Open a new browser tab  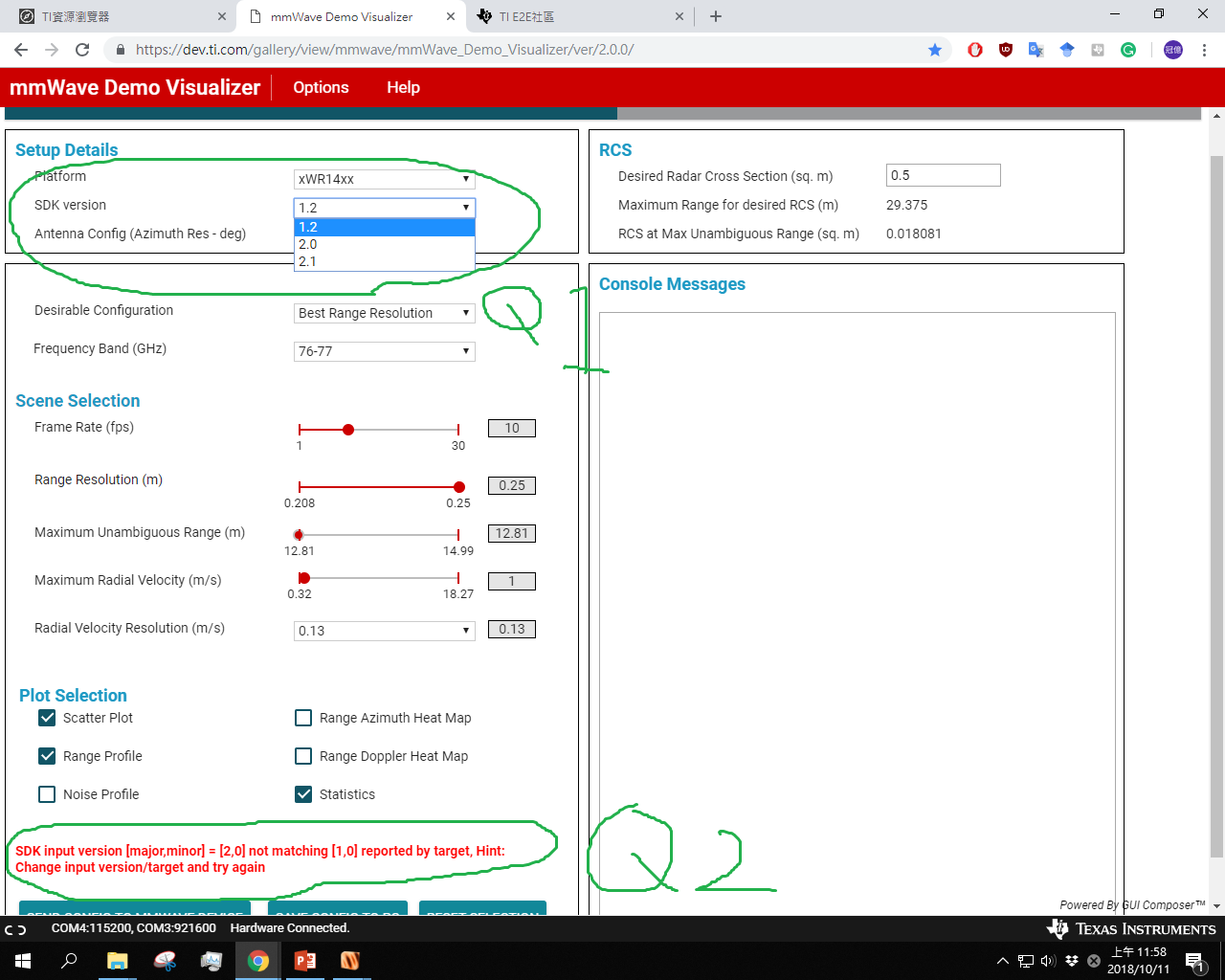[716, 16]
